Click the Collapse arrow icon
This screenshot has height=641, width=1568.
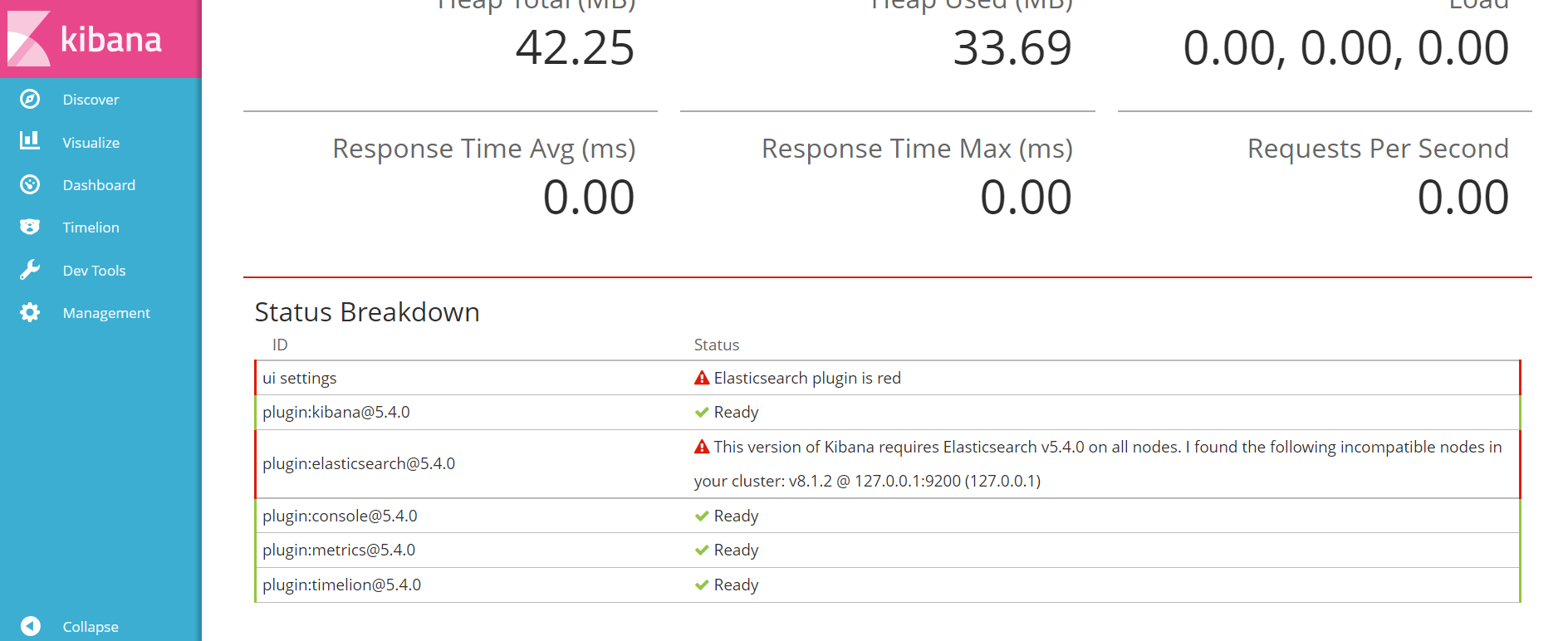(30, 626)
